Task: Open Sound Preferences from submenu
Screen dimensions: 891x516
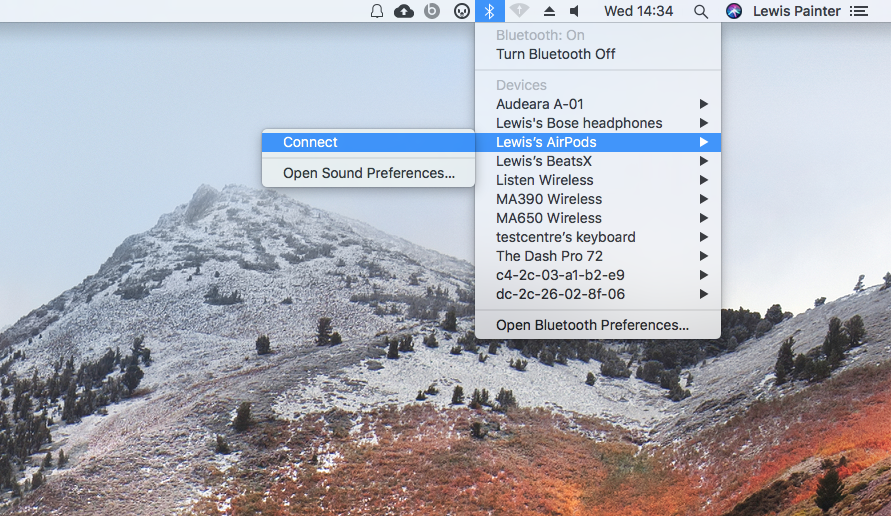Action: pyautogui.click(x=368, y=173)
